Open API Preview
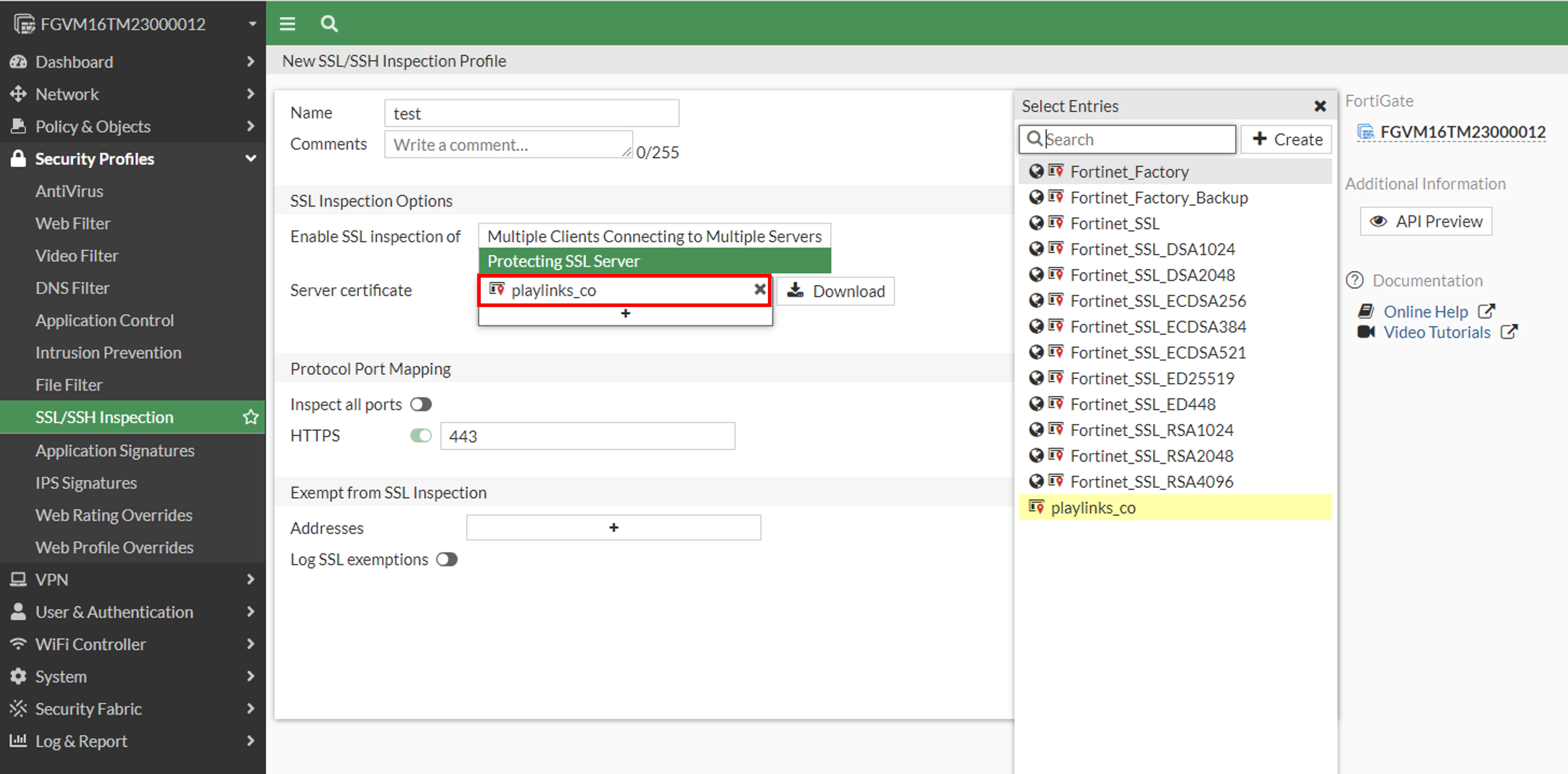This screenshot has width=1568, height=774. point(1425,221)
